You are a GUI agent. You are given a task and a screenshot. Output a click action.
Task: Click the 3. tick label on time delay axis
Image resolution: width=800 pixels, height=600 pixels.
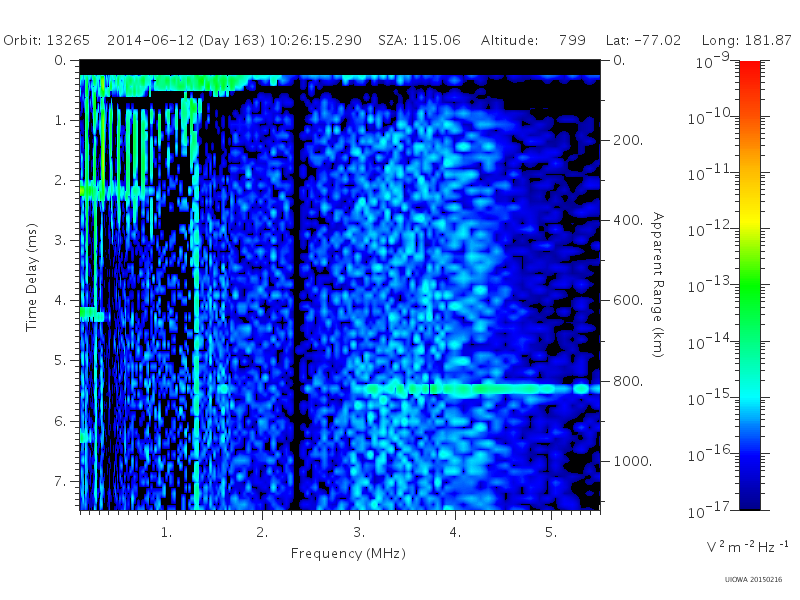(x=61, y=240)
